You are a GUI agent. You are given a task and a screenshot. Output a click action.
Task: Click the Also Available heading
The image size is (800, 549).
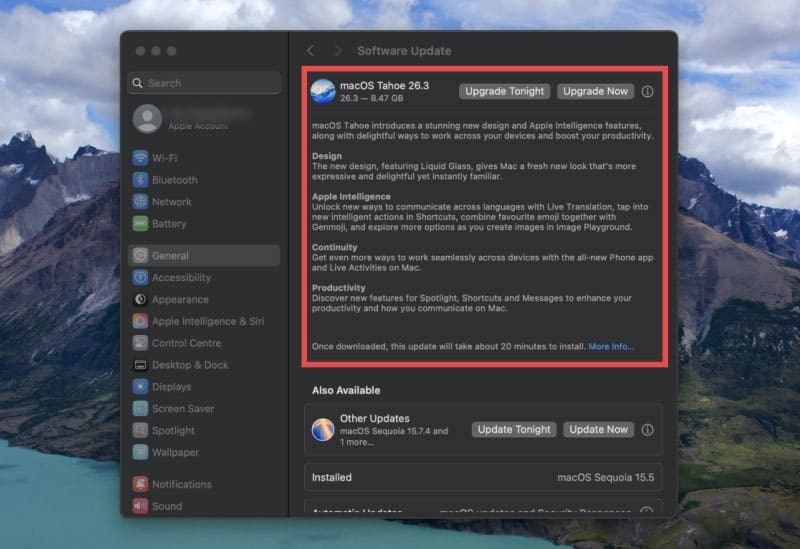(346, 390)
